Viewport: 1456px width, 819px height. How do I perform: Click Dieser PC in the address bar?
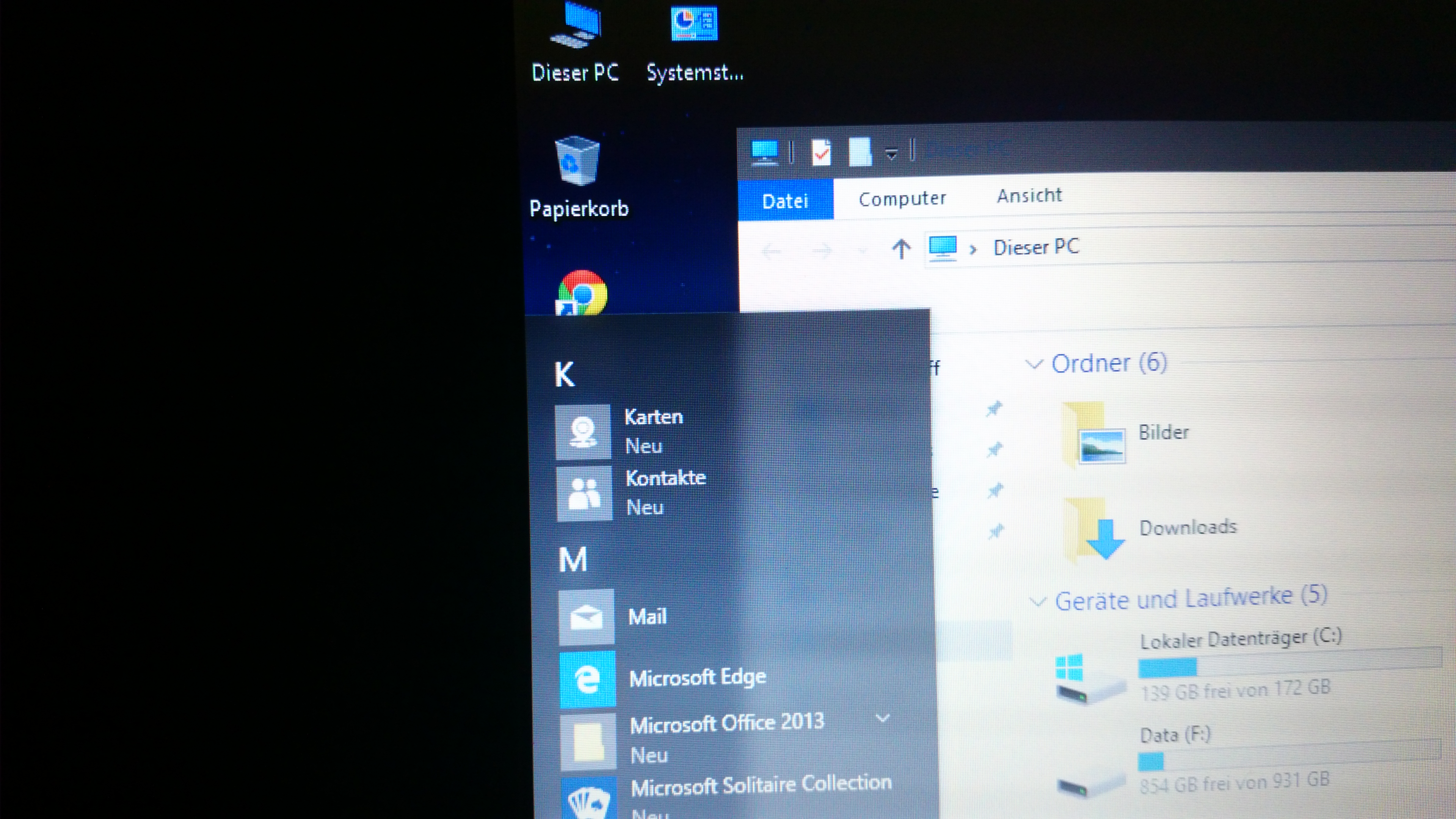[1036, 247]
